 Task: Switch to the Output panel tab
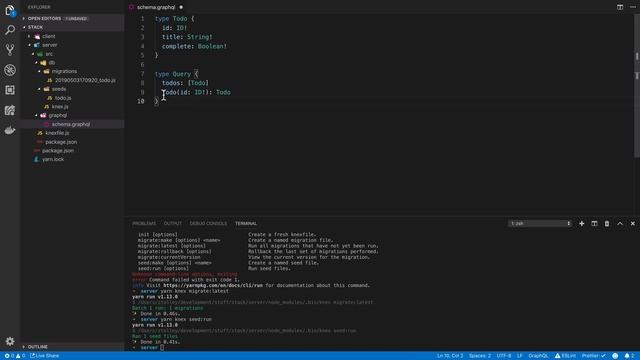173,224
